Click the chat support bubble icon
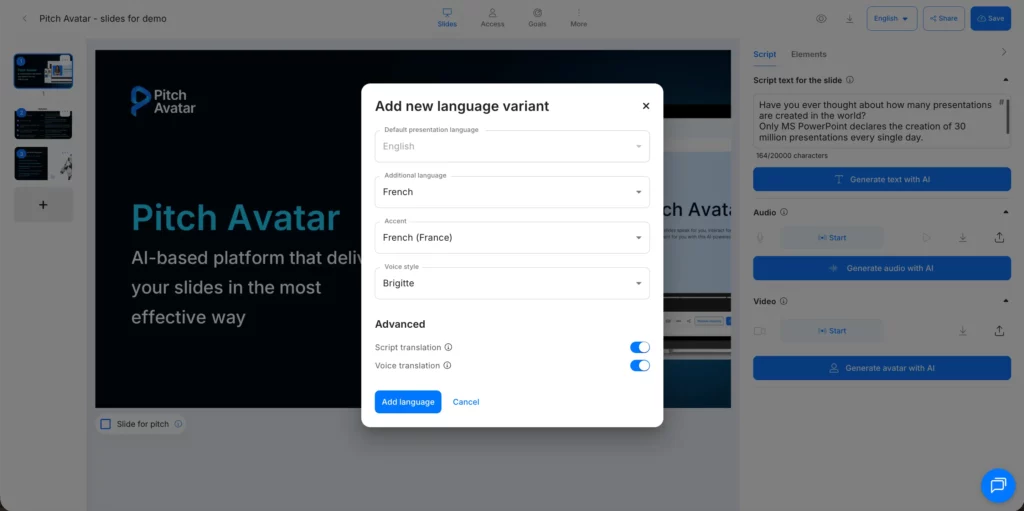Viewport: 1024px width, 511px height. pyautogui.click(x=997, y=485)
